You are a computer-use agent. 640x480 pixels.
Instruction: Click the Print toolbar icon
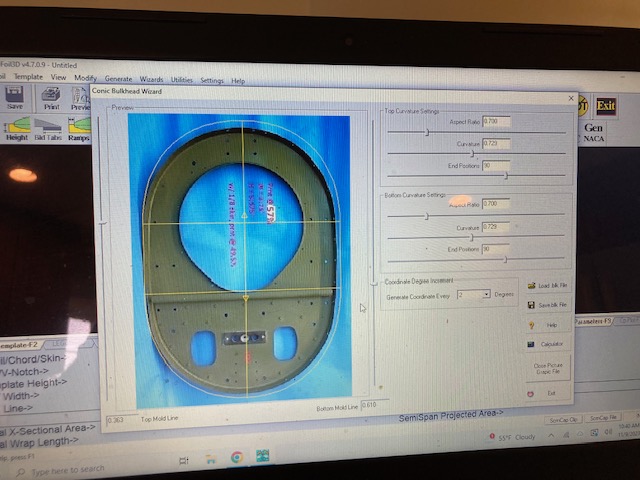tap(50, 97)
